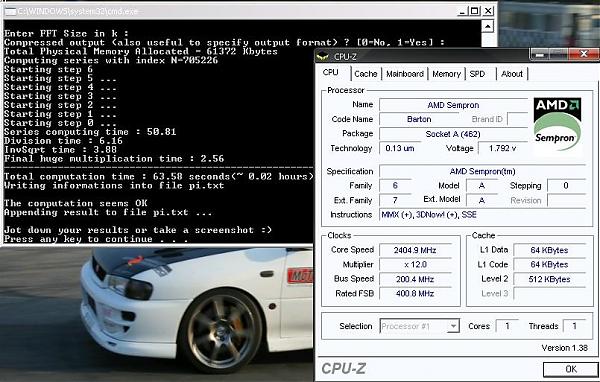Click the Ext. Family value '7'
The width and height of the screenshot is (600, 382).
(x=395, y=200)
